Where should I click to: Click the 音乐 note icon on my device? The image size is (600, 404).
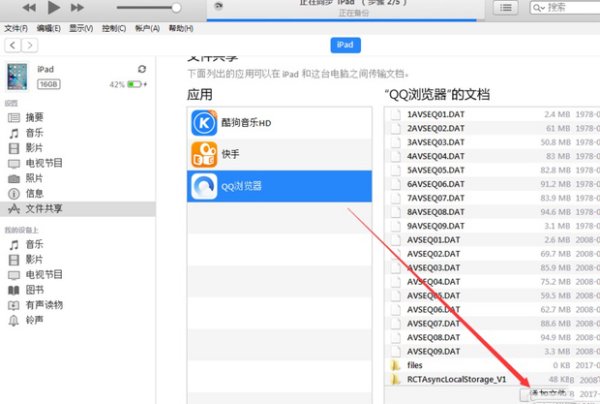click(14, 244)
